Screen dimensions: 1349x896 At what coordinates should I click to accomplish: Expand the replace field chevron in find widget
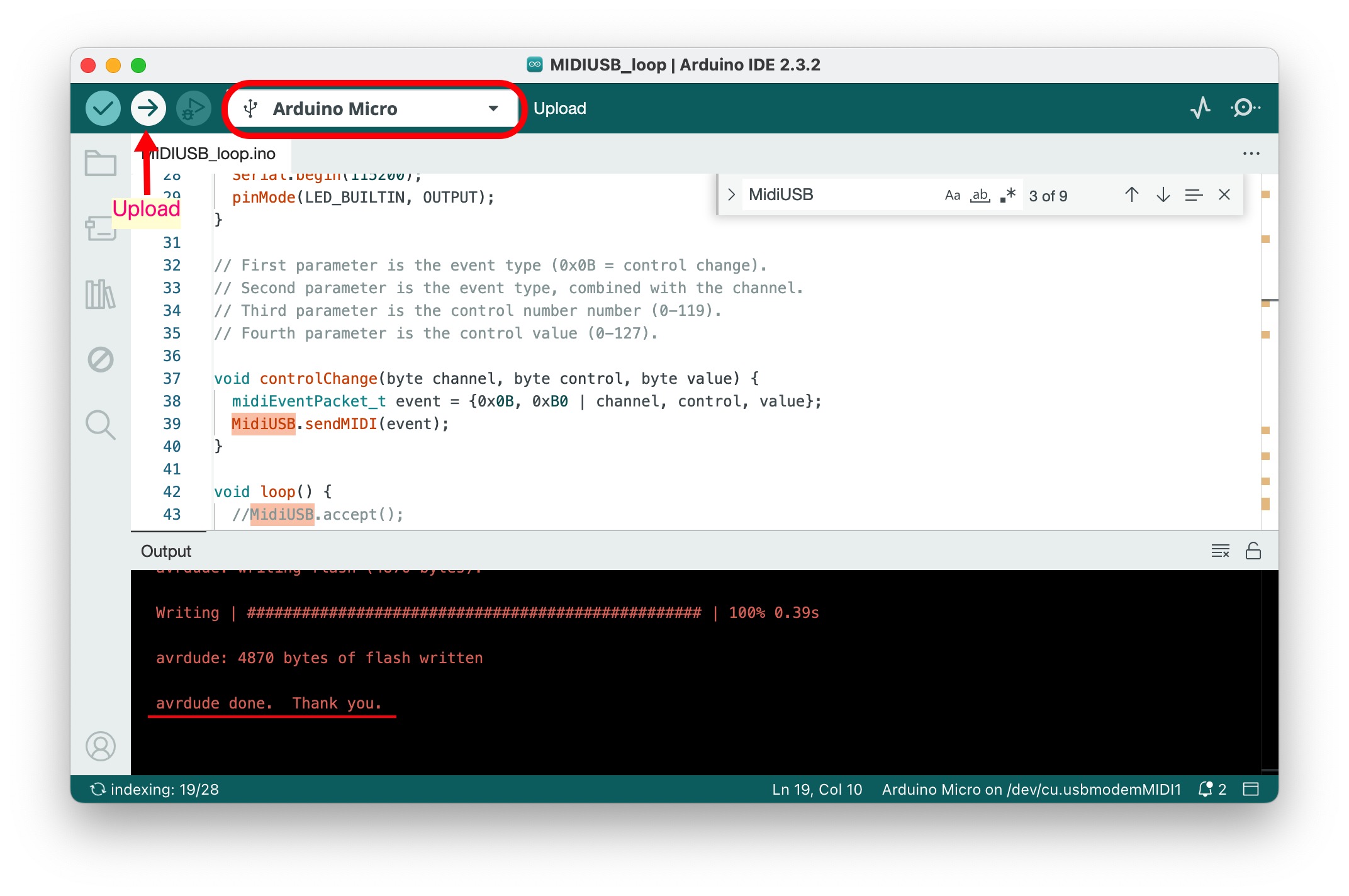(x=731, y=195)
